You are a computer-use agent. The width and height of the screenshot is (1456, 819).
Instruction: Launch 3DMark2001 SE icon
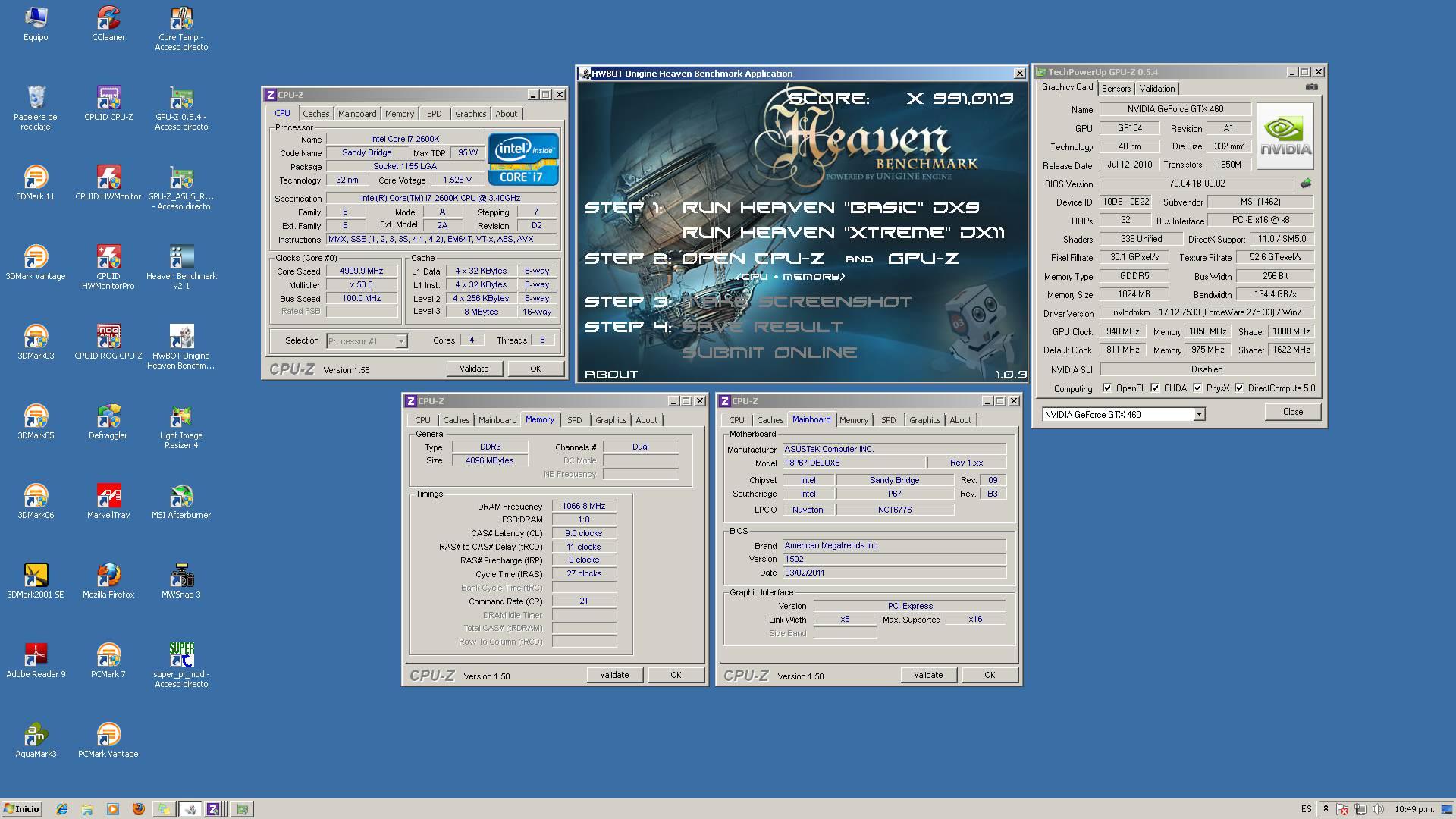[36, 581]
